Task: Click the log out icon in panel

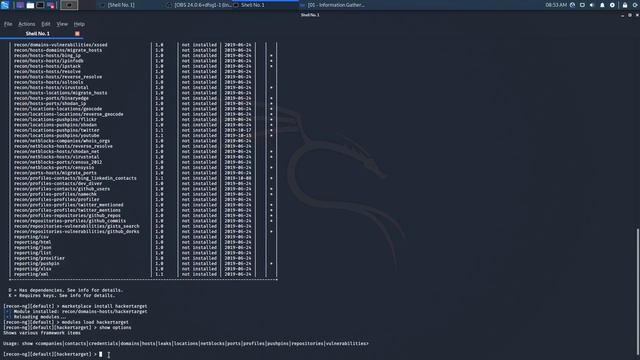Action: pos(636,5)
